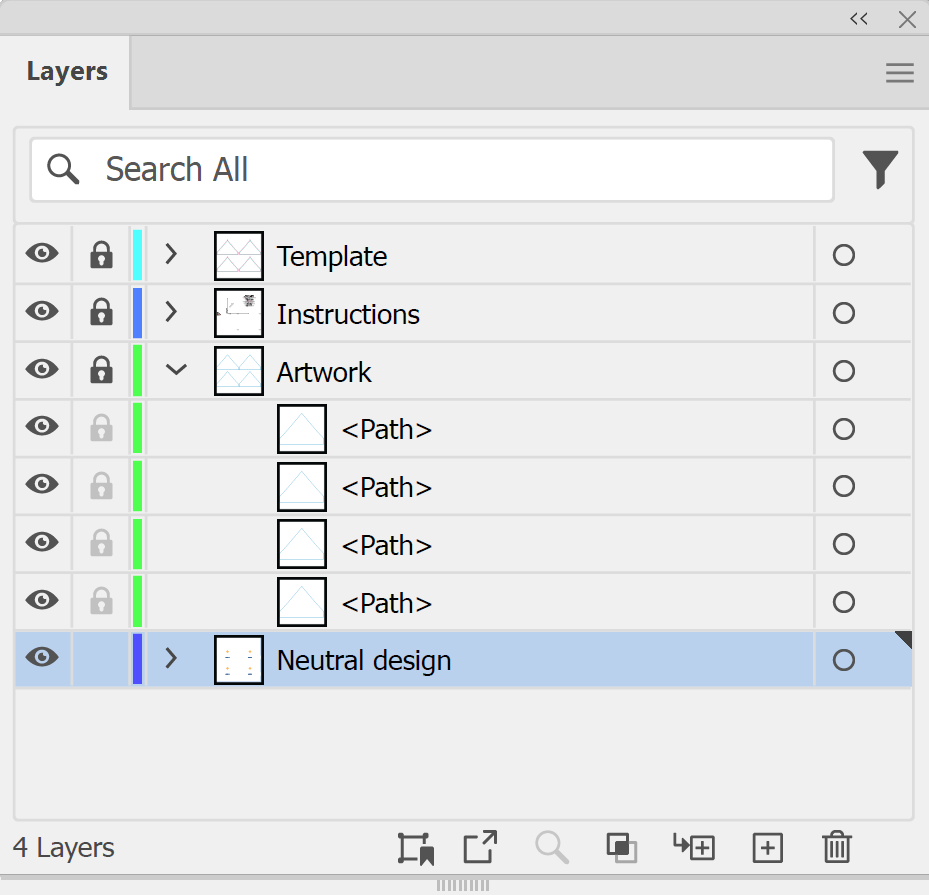Select the Artwork layer name
The image size is (929, 895).
click(324, 372)
